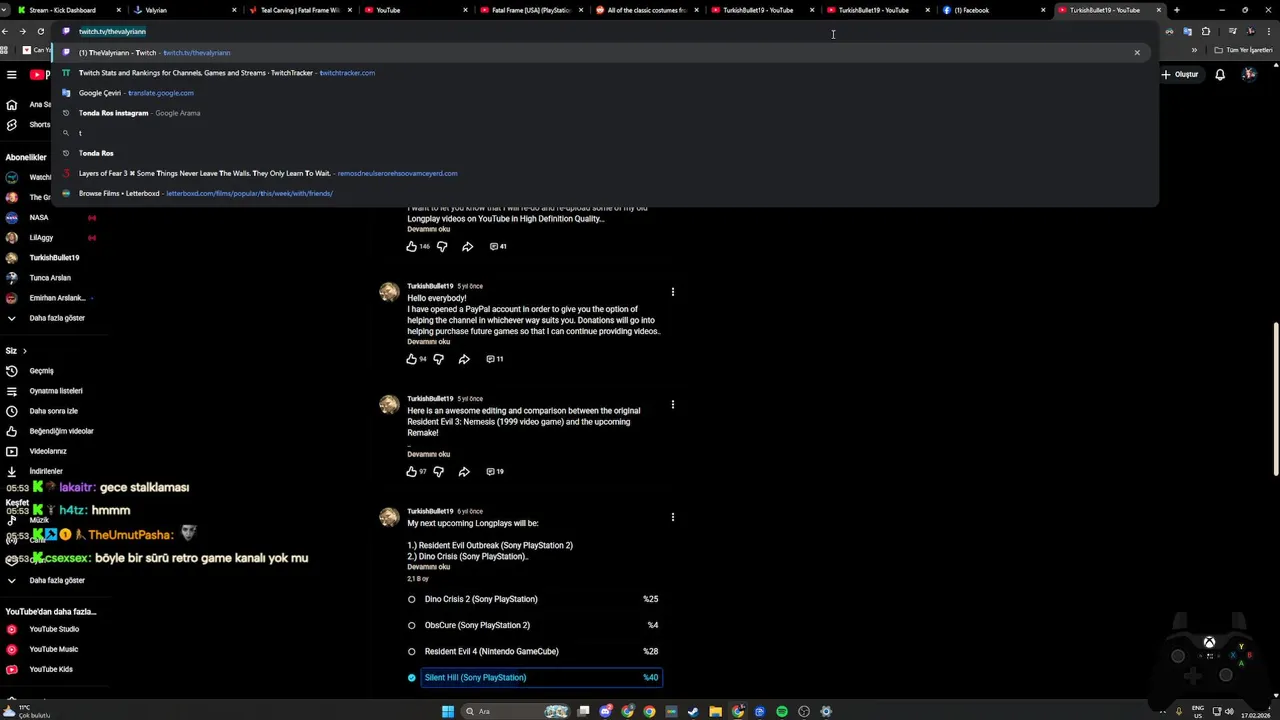Open Windows Start menu
The image size is (1280, 720).
pyautogui.click(x=448, y=712)
